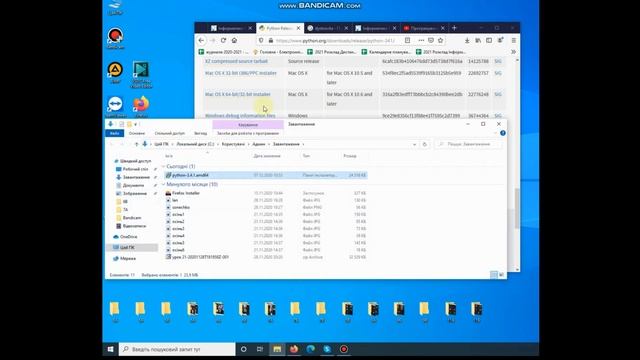Open Mac OS X 64-bit/32-bit installer link
The image size is (640, 360).
(x=238, y=94)
